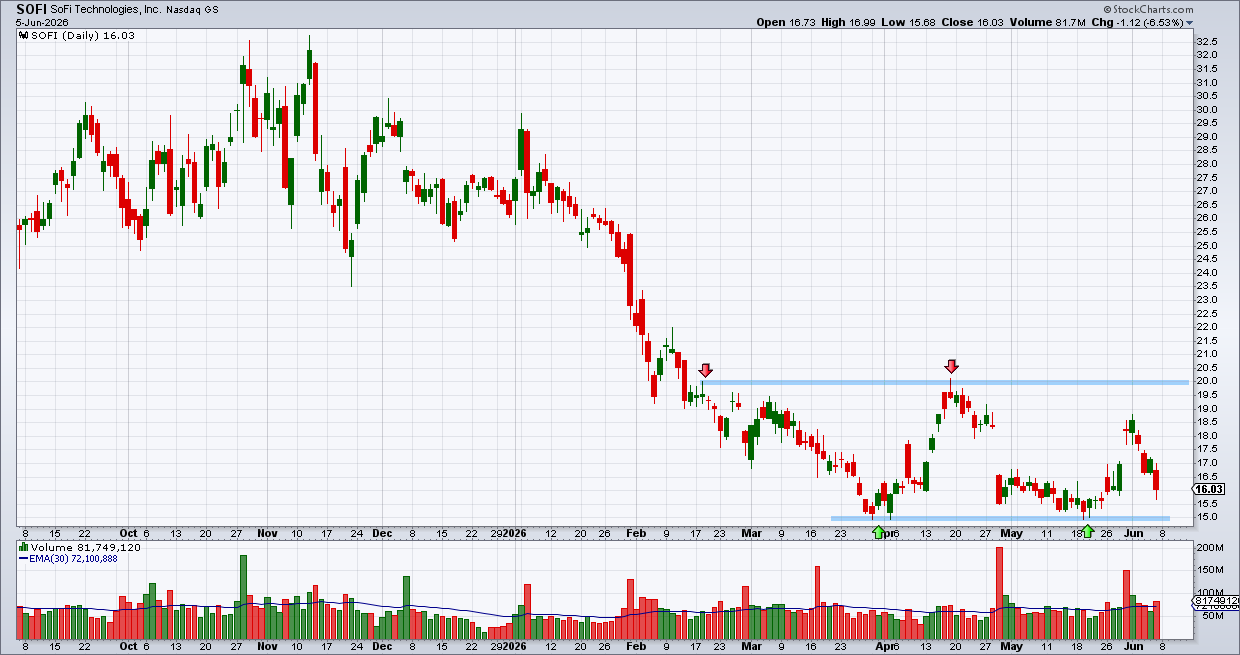Select the green up arrow in late May

[x=1087, y=531]
